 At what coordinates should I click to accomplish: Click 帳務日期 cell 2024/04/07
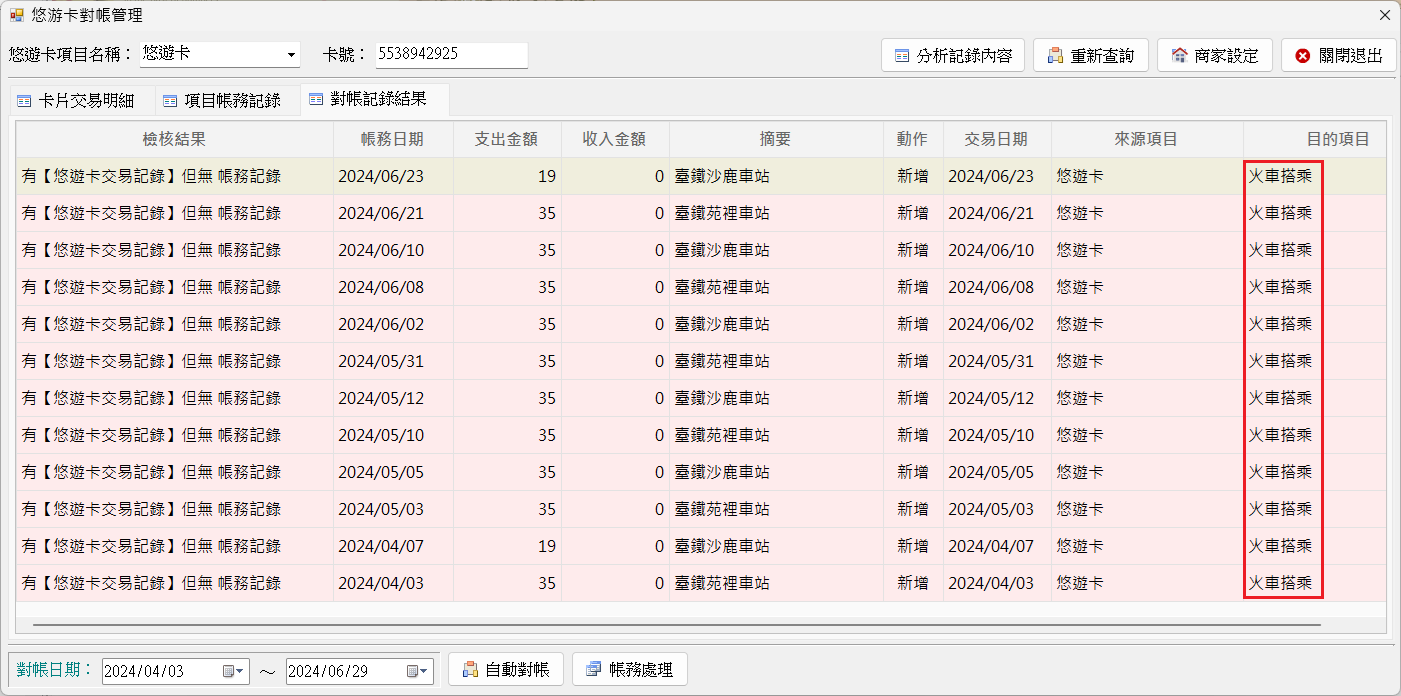[x=393, y=546]
